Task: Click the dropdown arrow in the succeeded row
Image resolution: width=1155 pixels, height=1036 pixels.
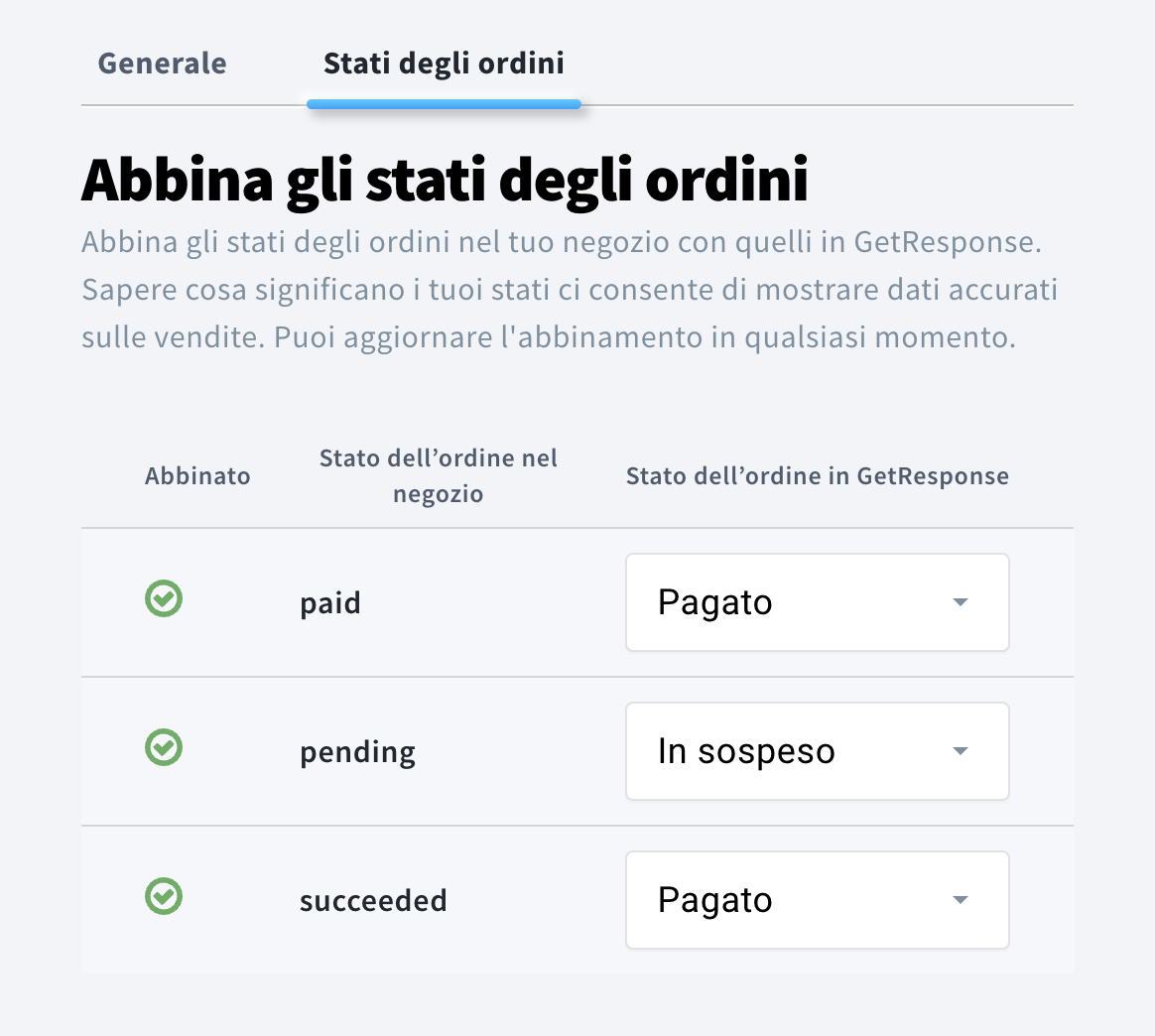Action: tap(960, 900)
